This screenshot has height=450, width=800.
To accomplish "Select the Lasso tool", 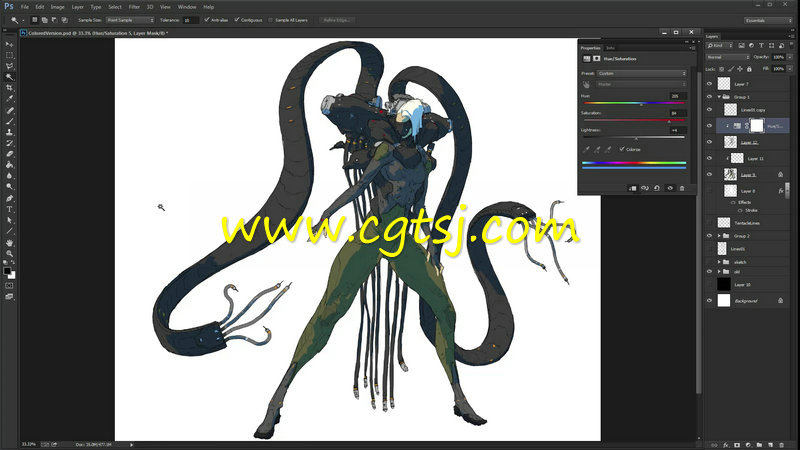I will [x=9, y=66].
